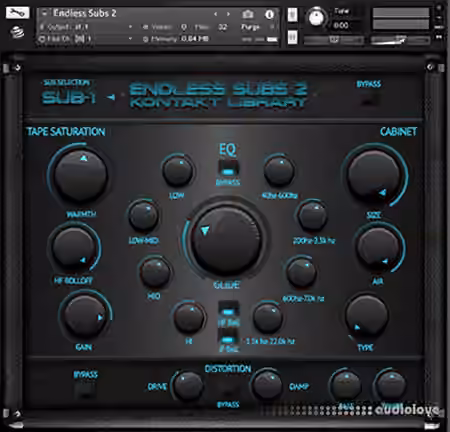The image size is (450, 432).
Task: Click the Treble knob at bottom right
Action: pyautogui.click(x=390, y=386)
